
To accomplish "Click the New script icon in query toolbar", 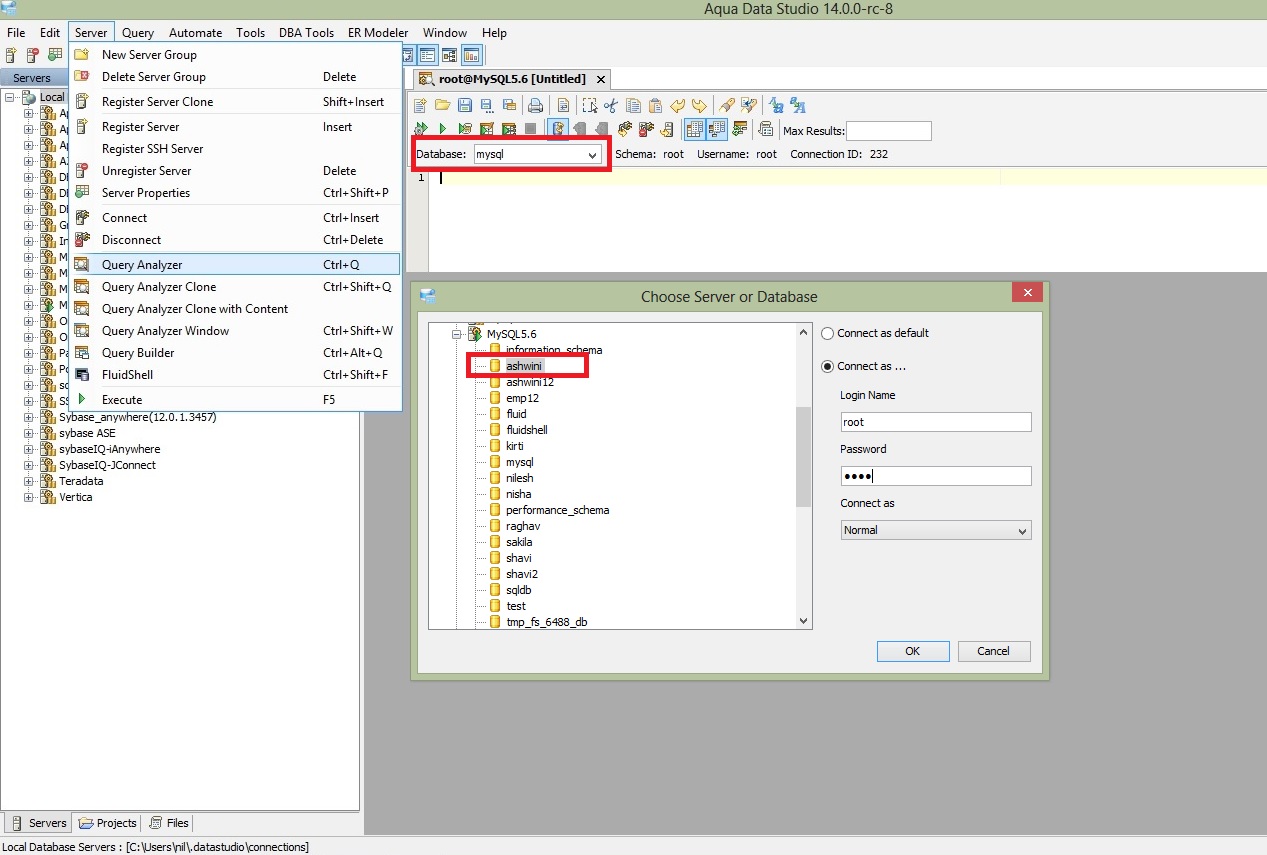I will (x=420, y=105).
